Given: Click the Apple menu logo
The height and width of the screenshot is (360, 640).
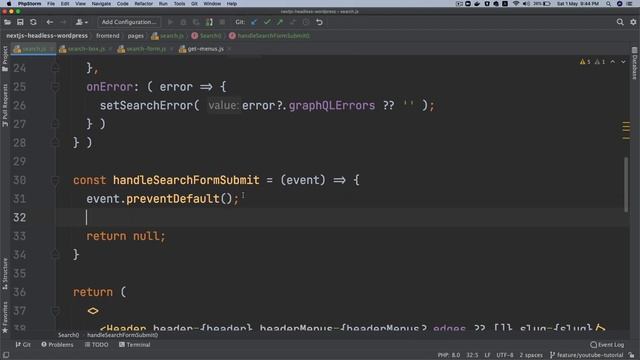Looking at the screenshot, I should (9, 4).
